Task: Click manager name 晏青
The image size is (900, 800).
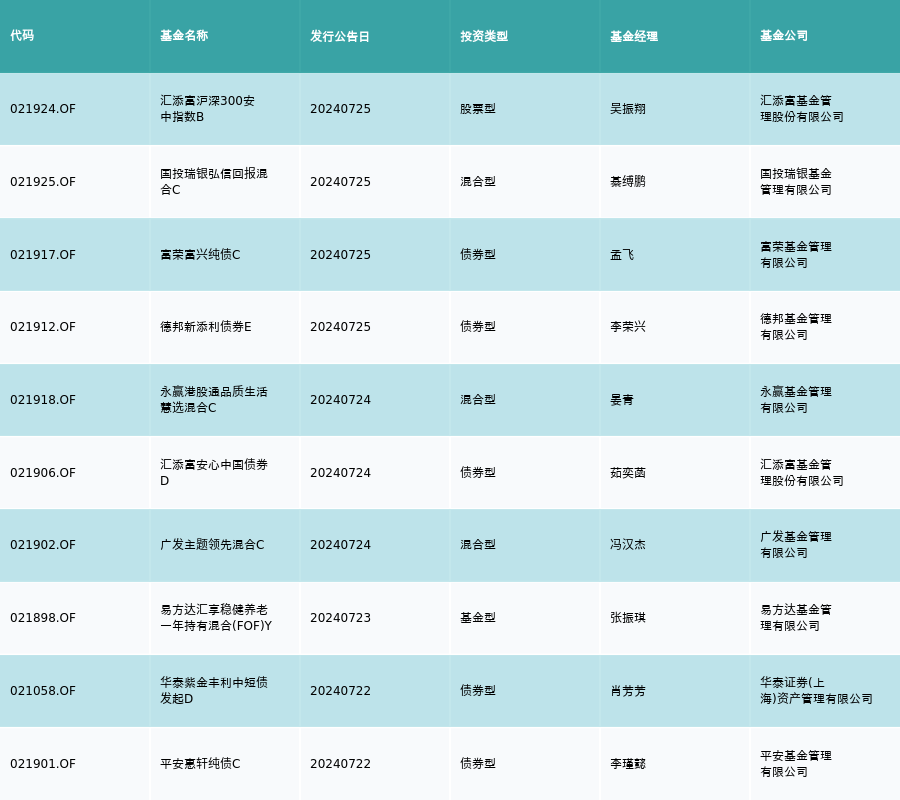Action: click(x=622, y=399)
